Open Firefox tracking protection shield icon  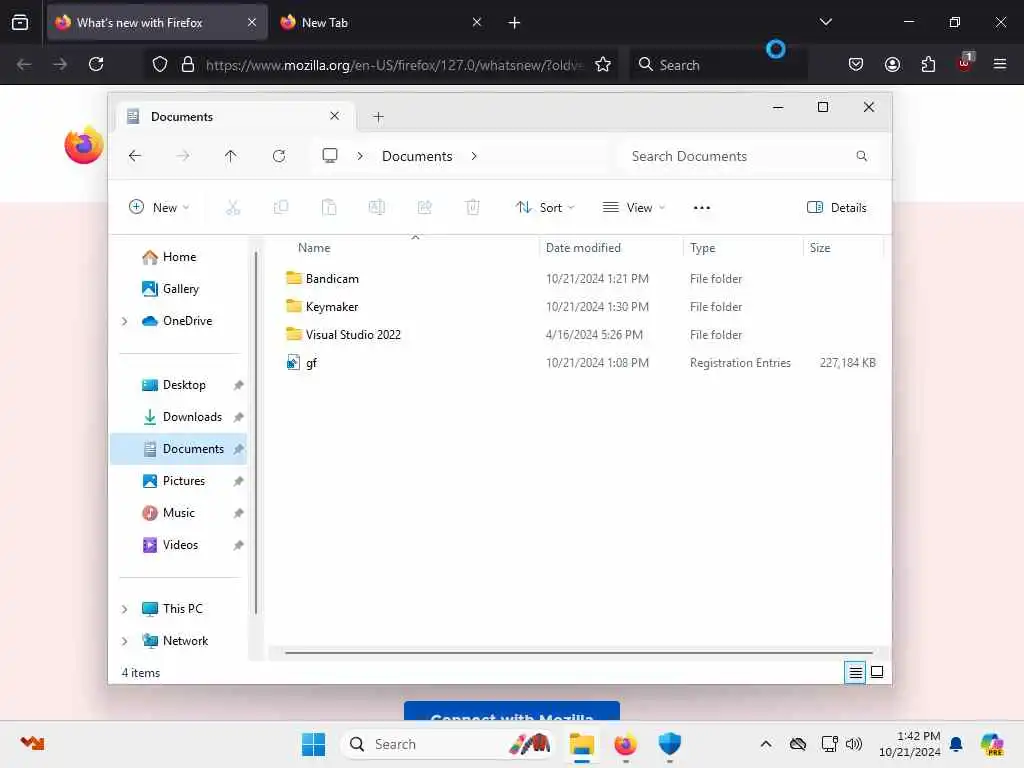[x=160, y=64]
